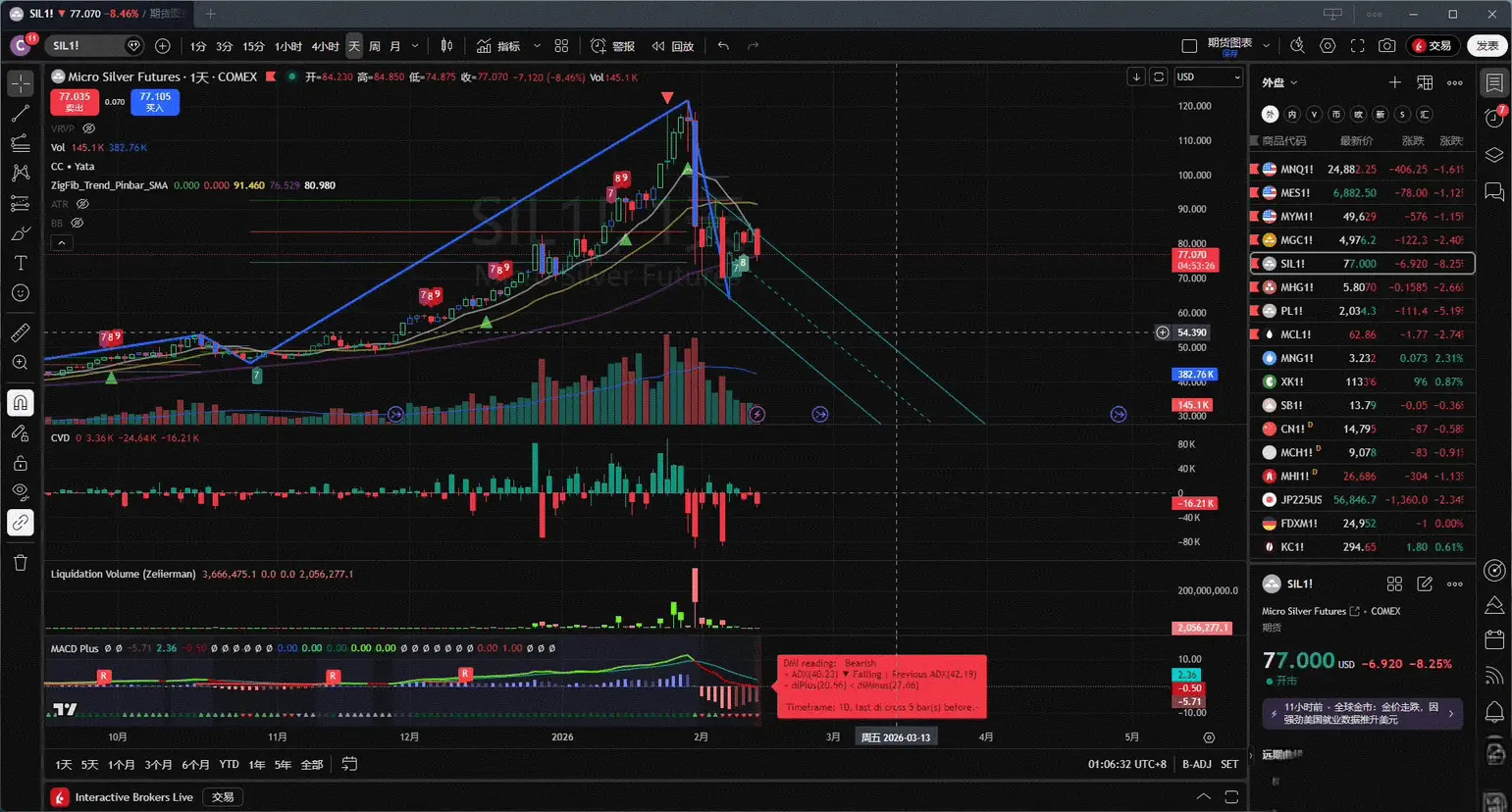Open the time axis settings gear
Screen dimensions: 1512x812
click(1209, 737)
